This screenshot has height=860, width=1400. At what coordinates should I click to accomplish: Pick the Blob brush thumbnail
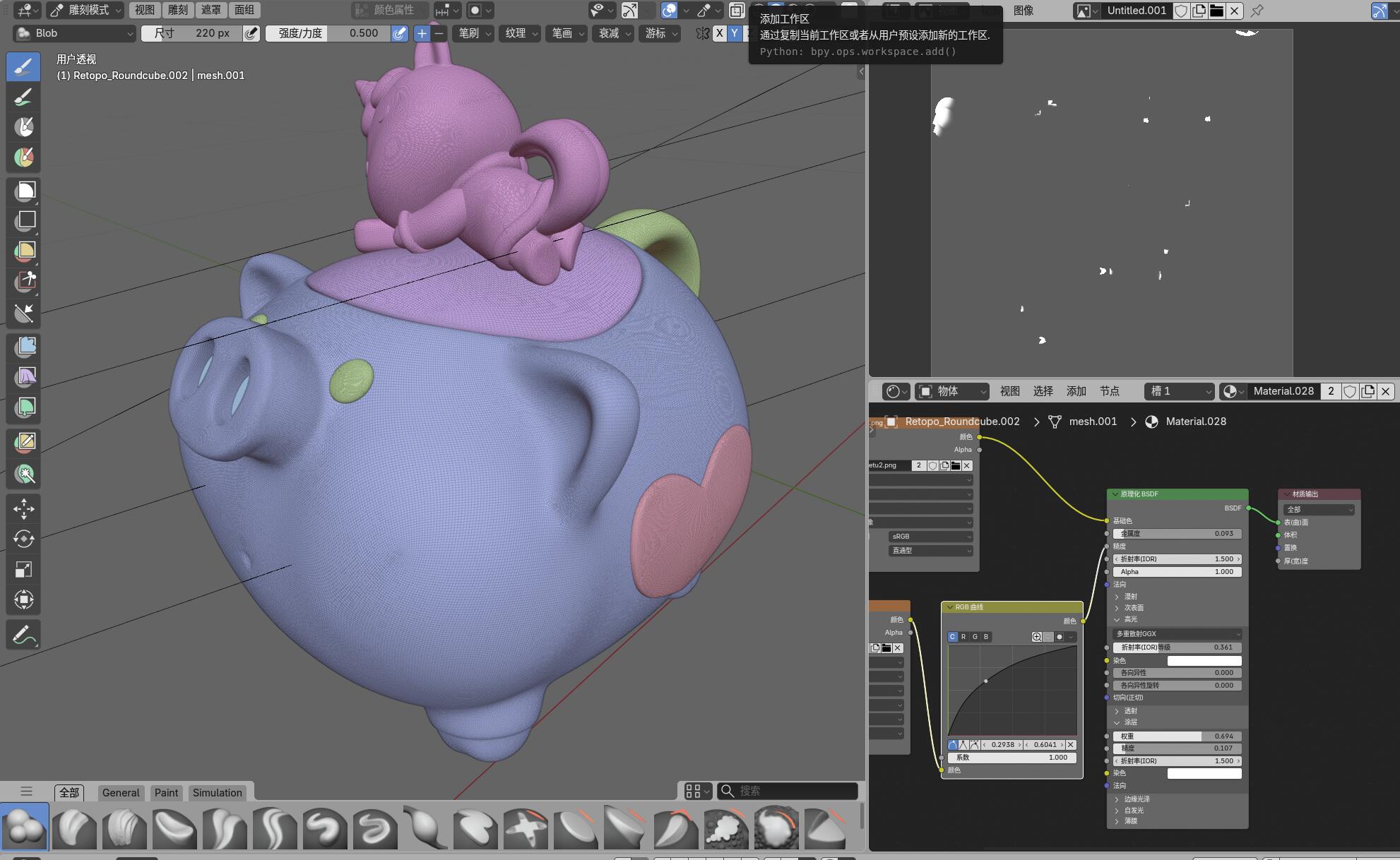pyautogui.click(x=25, y=826)
